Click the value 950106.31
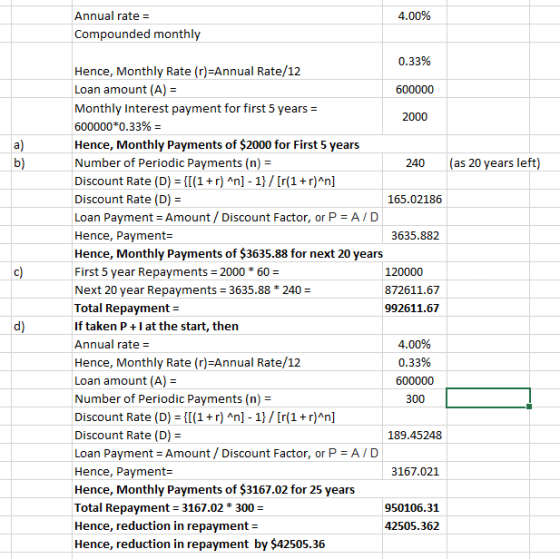The image size is (560, 559). point(415,508)
